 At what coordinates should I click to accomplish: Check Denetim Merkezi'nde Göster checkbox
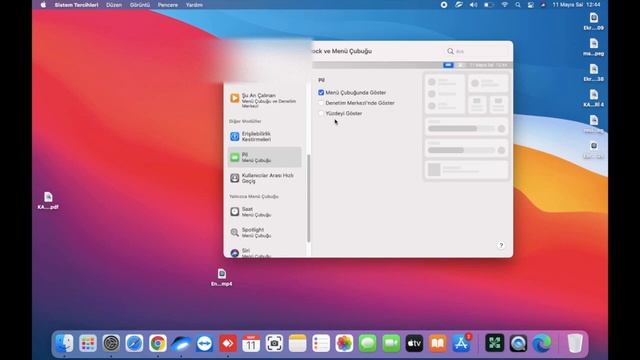321,103
